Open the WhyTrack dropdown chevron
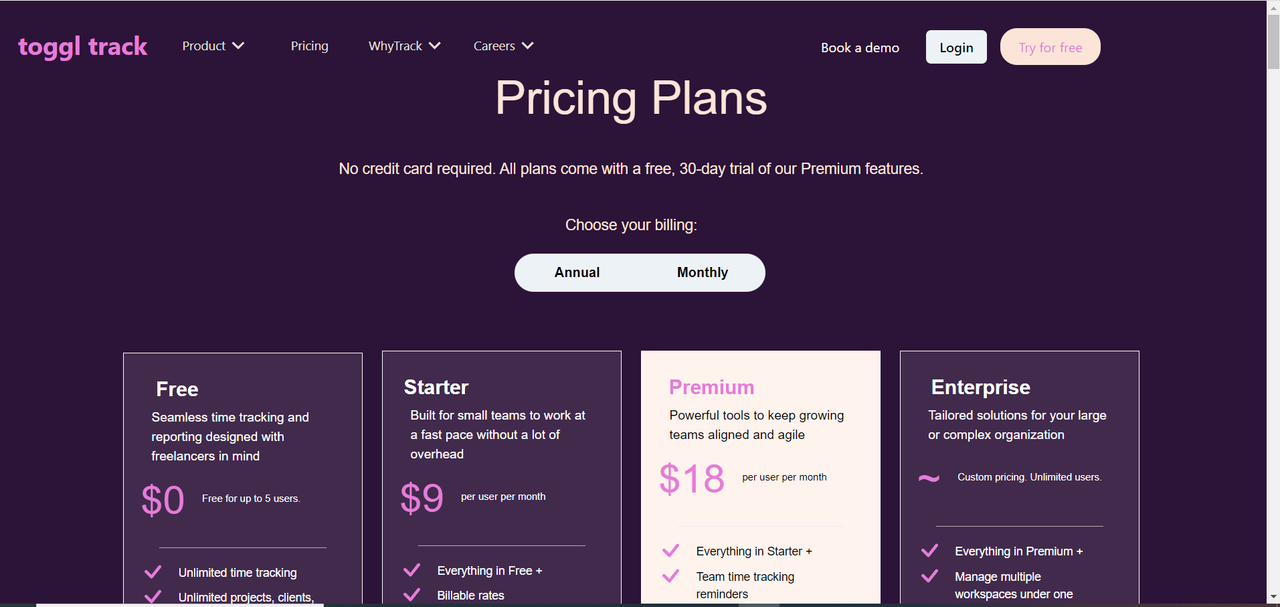The width and height of the screenshot is (1280, 607). (x=434, y=46)
